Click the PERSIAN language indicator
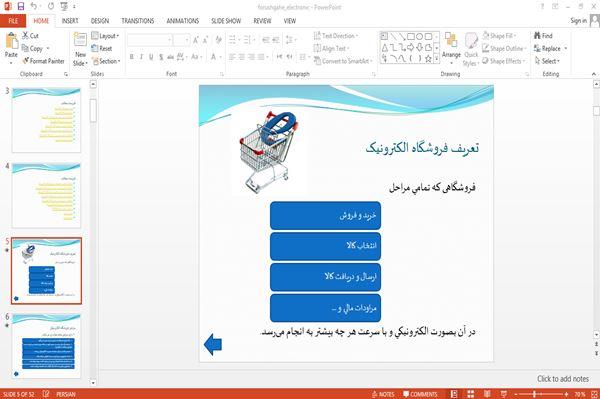 pyautogui.click(x=65, y=394)
